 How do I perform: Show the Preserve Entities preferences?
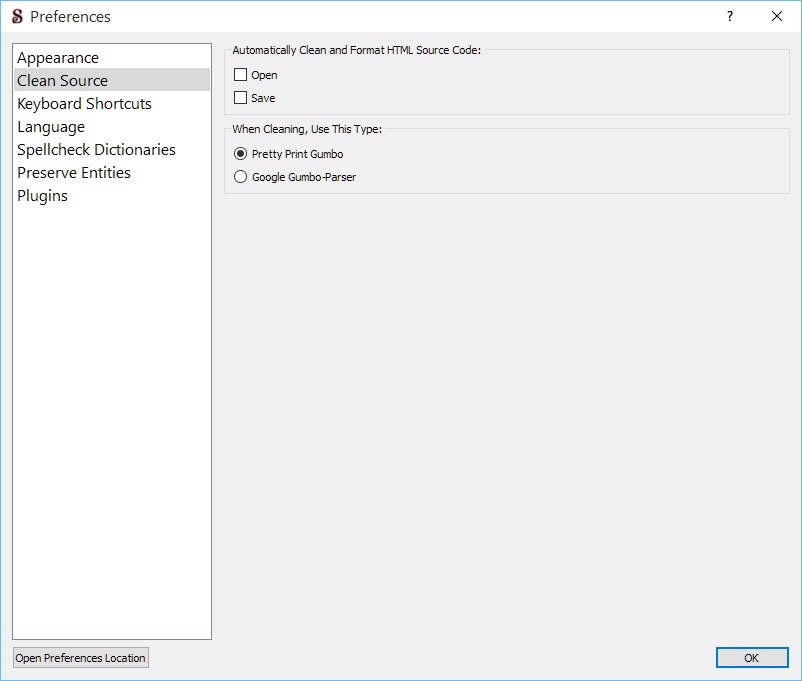pos(74,173)
